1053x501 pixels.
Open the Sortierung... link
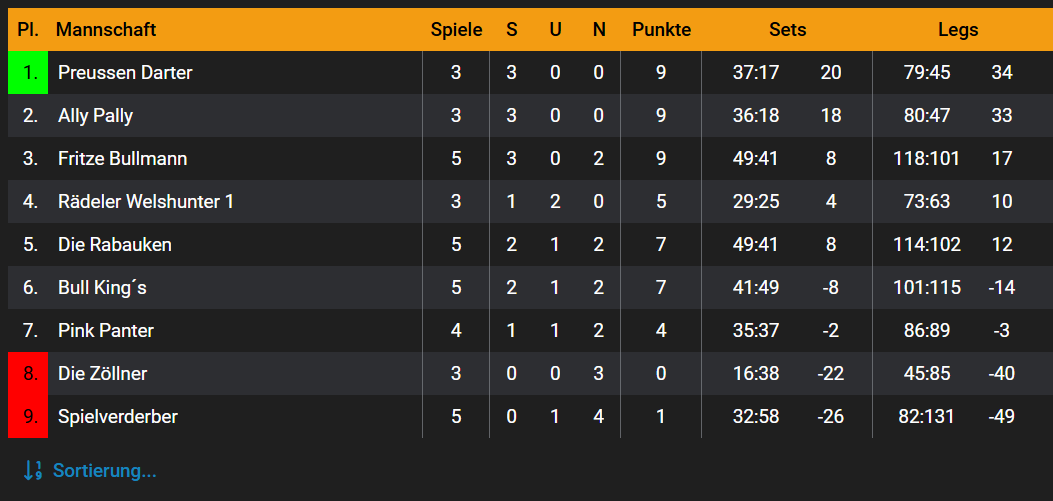(104, 470)
